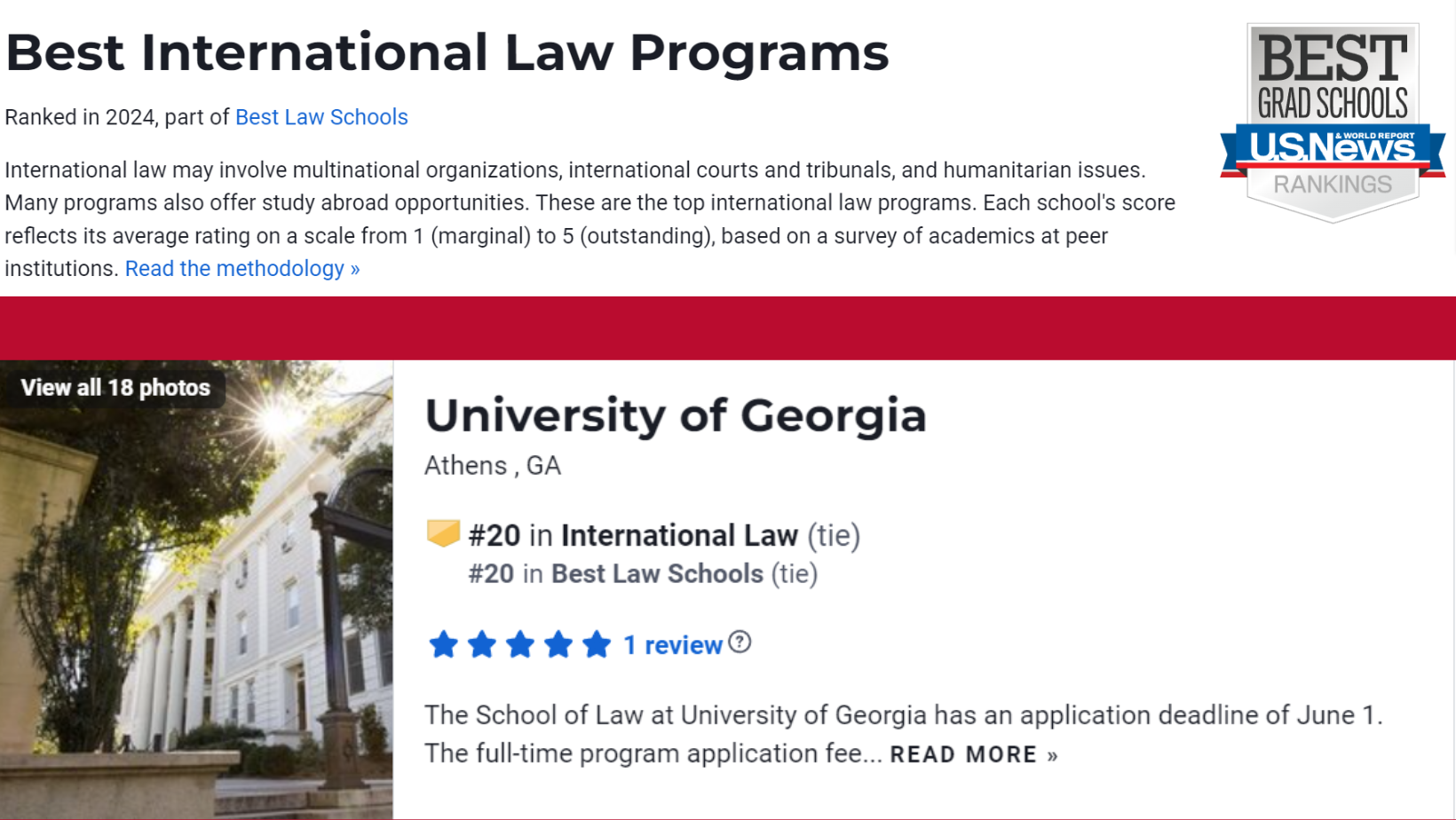The height and width of the screenshot is (820, 1456).
Task: Click the 1 review link
Action: tap(673, 644)
